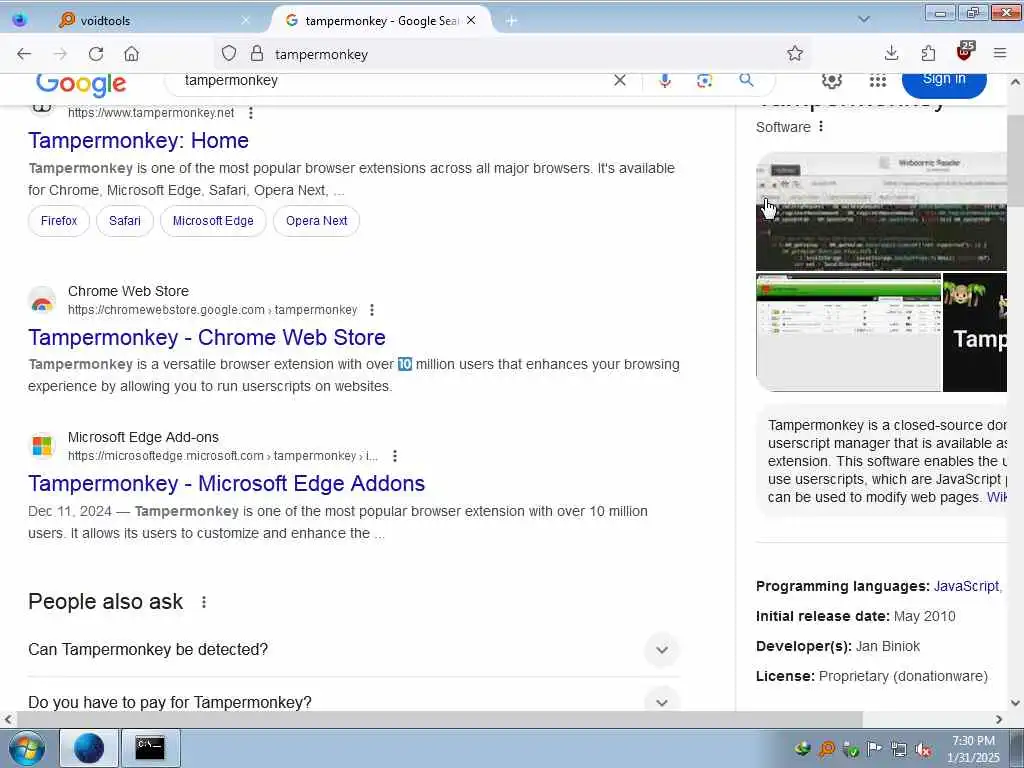Start voice search with microphone icon
The height and width of the screenshot is (768, 1024).
pos(665,80)
